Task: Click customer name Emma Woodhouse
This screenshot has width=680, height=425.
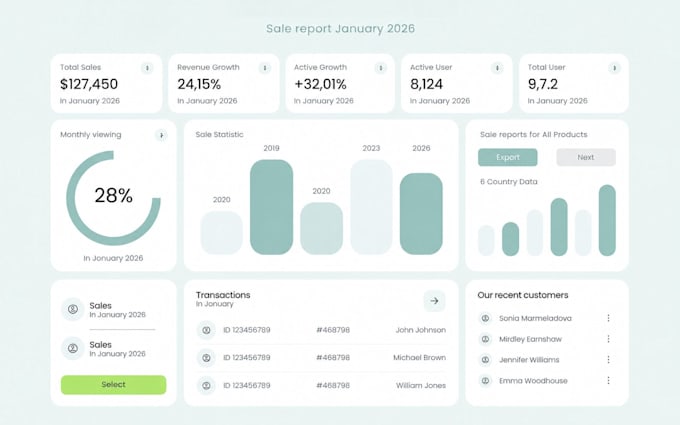Action: click(x=533, y=381)
